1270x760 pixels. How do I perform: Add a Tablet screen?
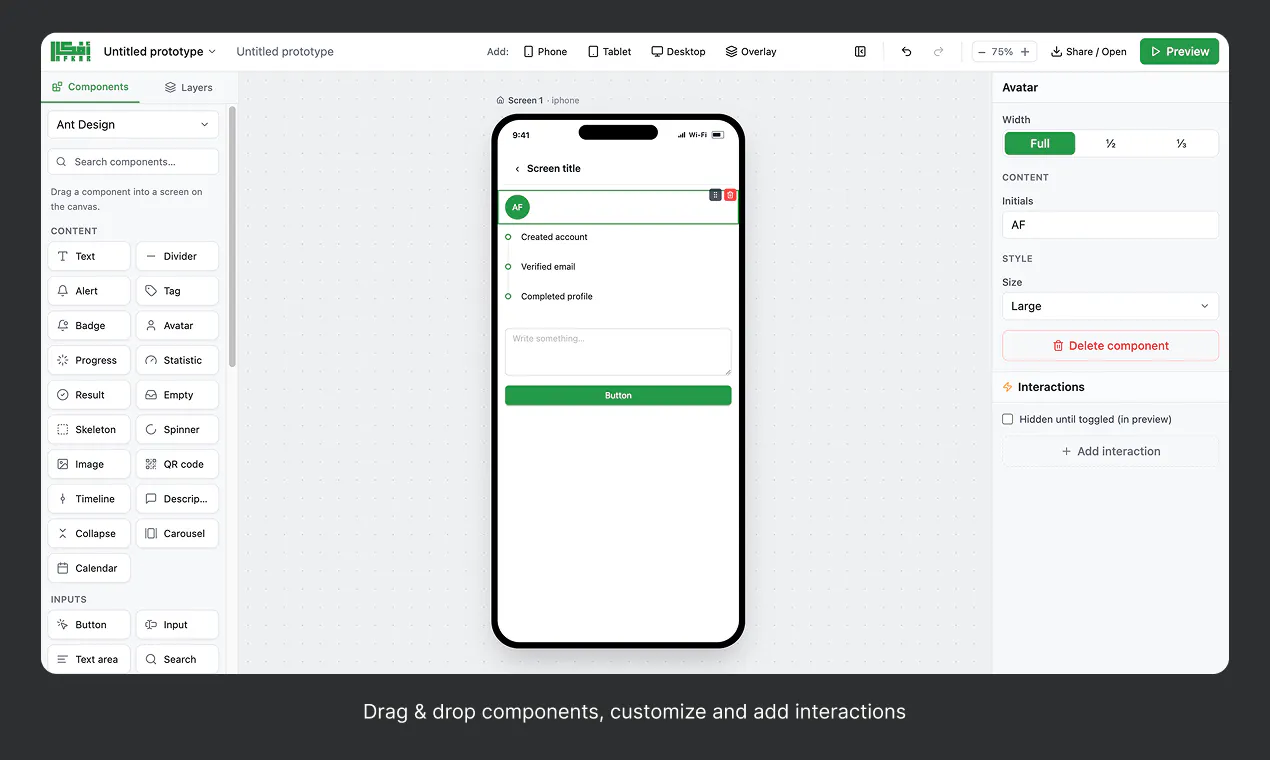(x=610, y=52)
